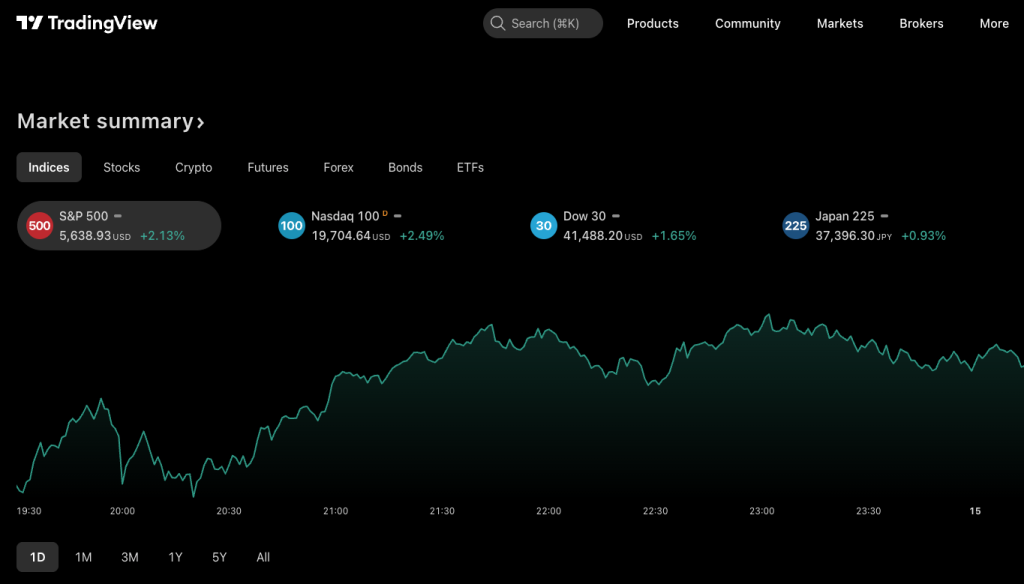Click the Dow 30 badge icon
1024x584 pixels.
pyautogui.click(x=543, y=226)
